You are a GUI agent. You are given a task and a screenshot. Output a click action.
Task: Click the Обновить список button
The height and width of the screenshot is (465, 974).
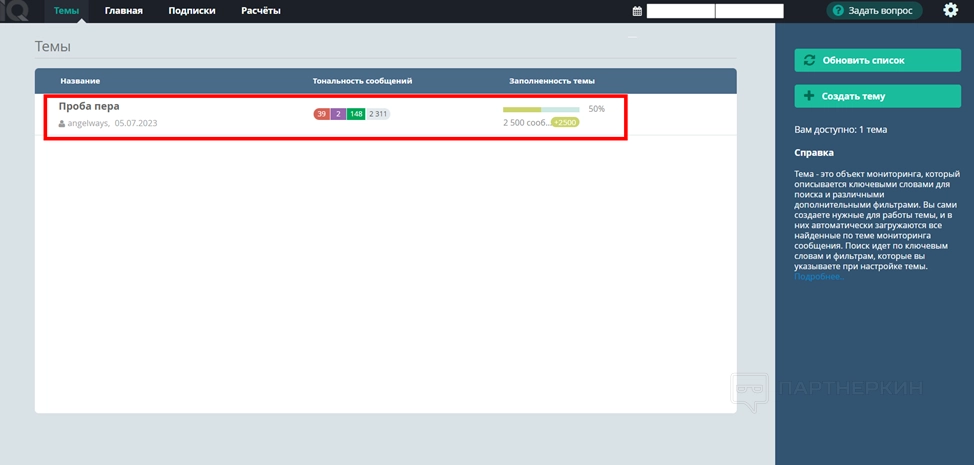pos(877,60)
